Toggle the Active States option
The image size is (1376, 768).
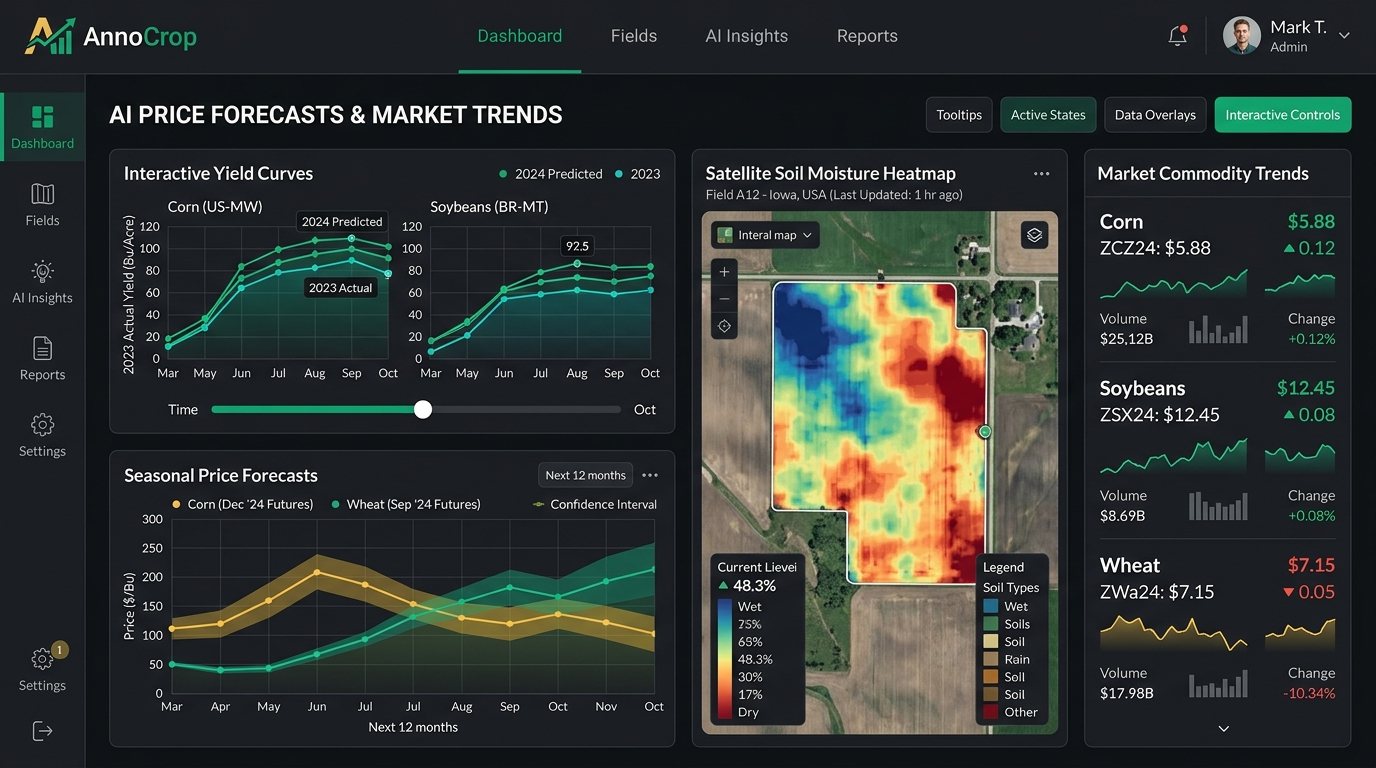(x=1048, y=115)
